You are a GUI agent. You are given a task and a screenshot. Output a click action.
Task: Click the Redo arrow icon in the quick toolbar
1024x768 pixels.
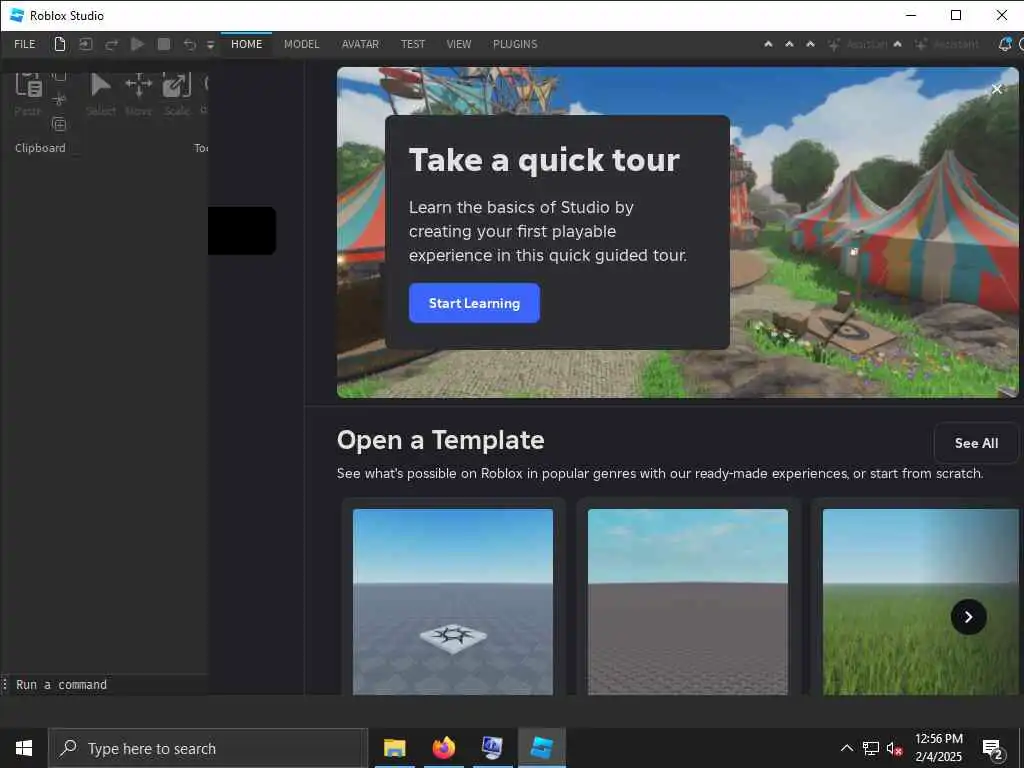pos(112,44)
